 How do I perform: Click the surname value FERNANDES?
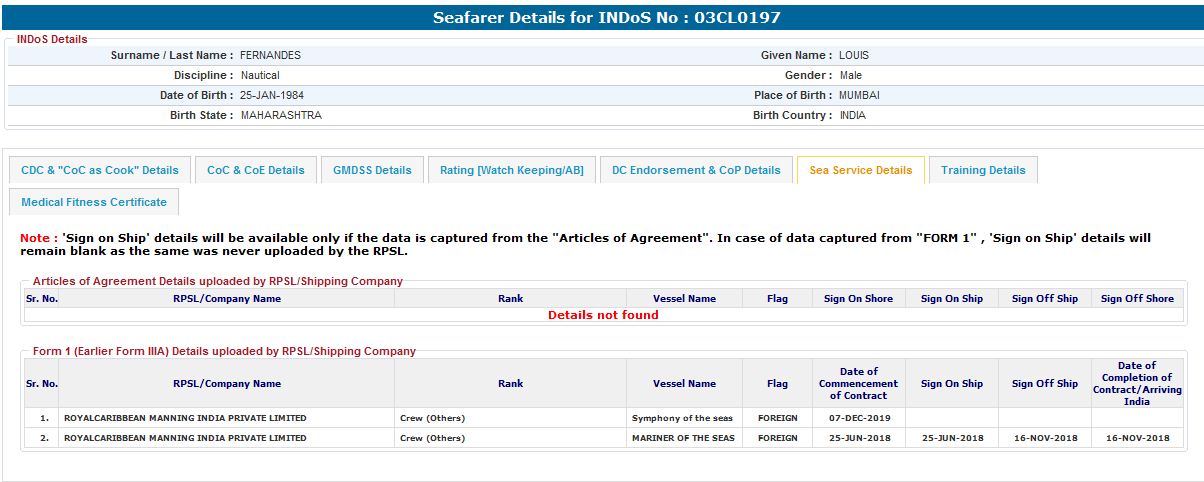(270, 55)
